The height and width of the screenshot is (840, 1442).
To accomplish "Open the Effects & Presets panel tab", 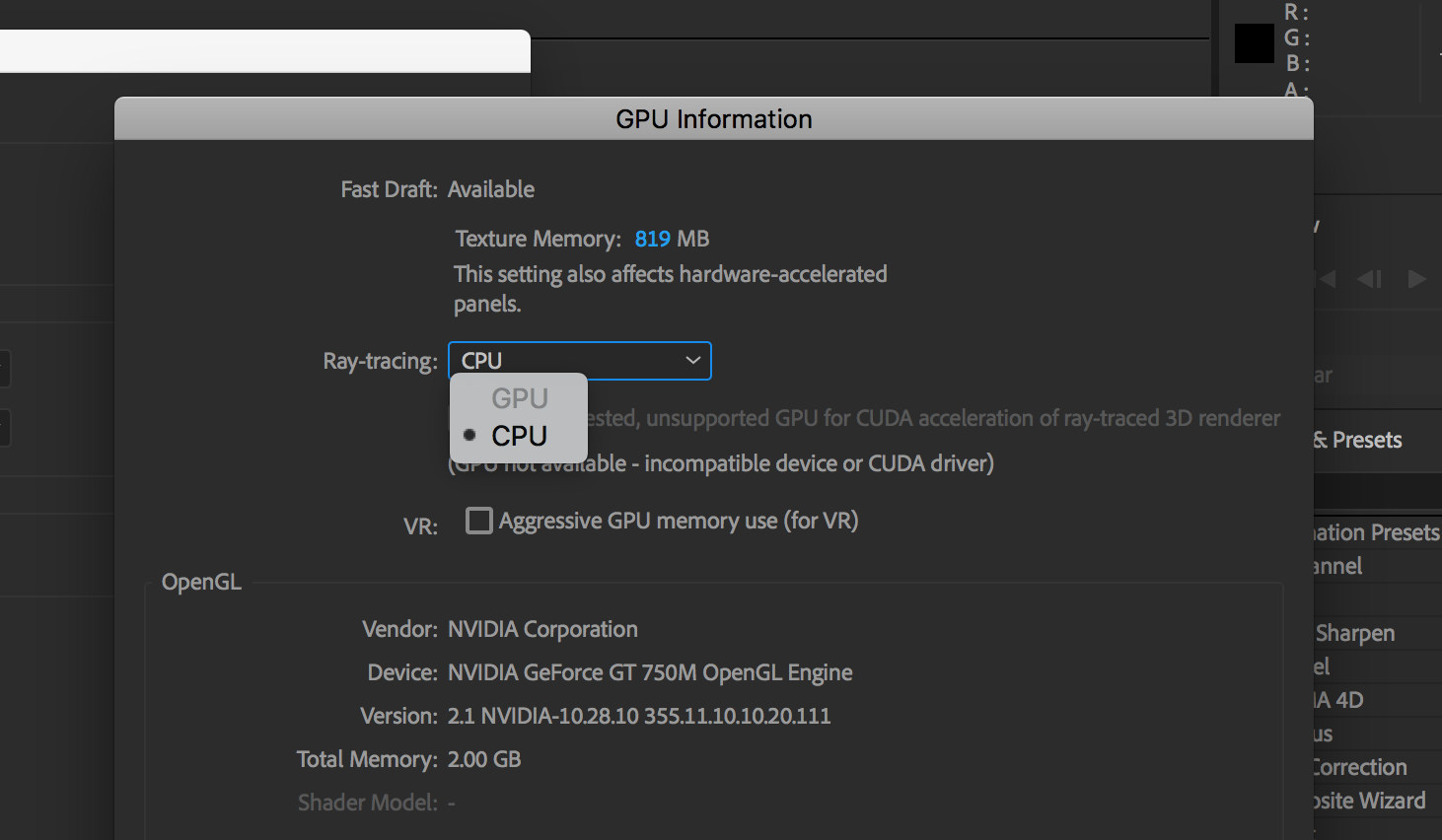I will click(1358, 440).
